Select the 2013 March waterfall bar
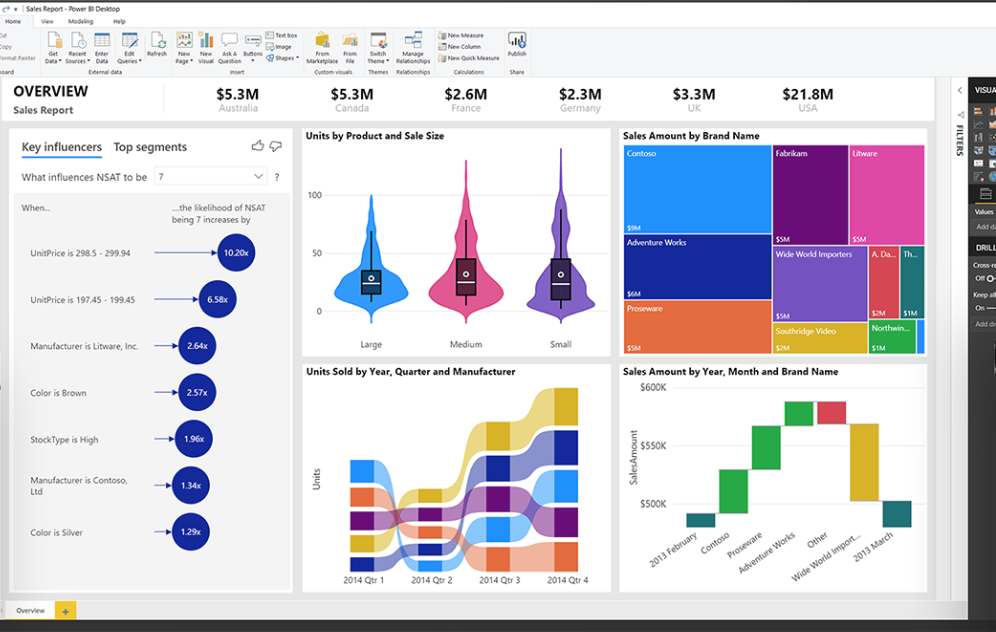The width and height of the screenshot is (996, 632). (897, 514)
